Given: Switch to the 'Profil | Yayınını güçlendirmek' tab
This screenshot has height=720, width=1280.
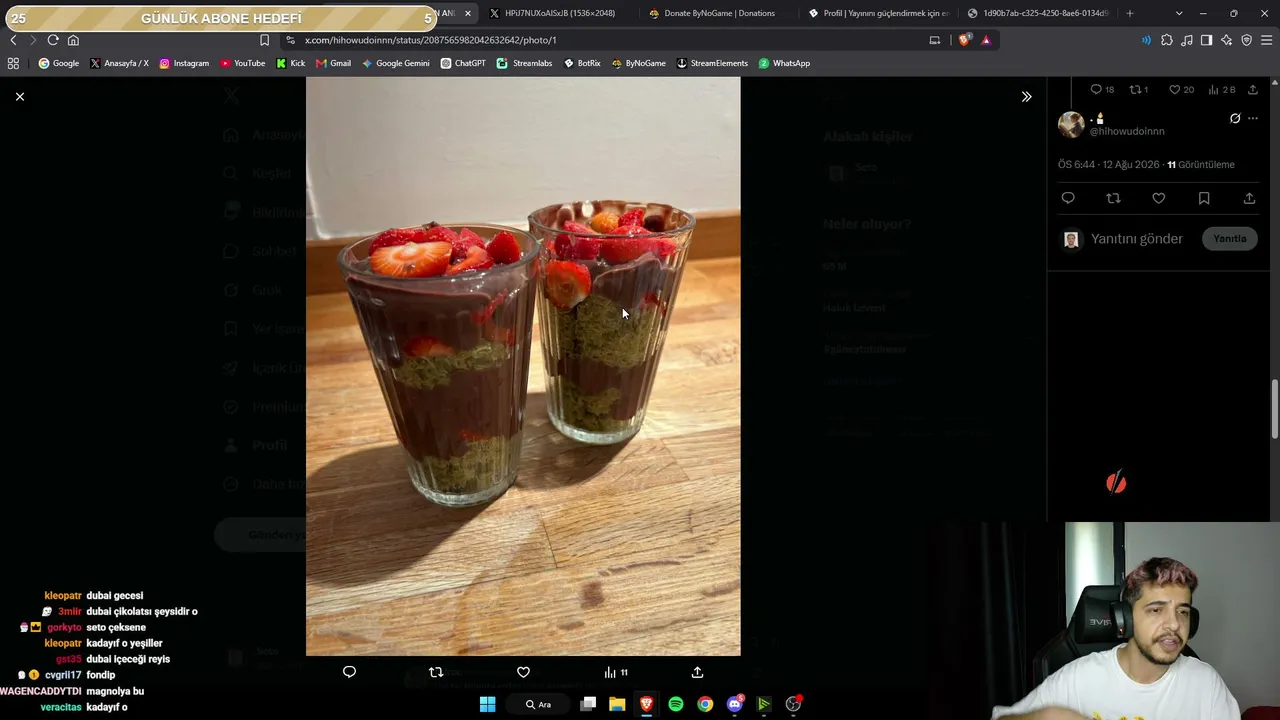Looking at the screenshot, I should (879, 13).
